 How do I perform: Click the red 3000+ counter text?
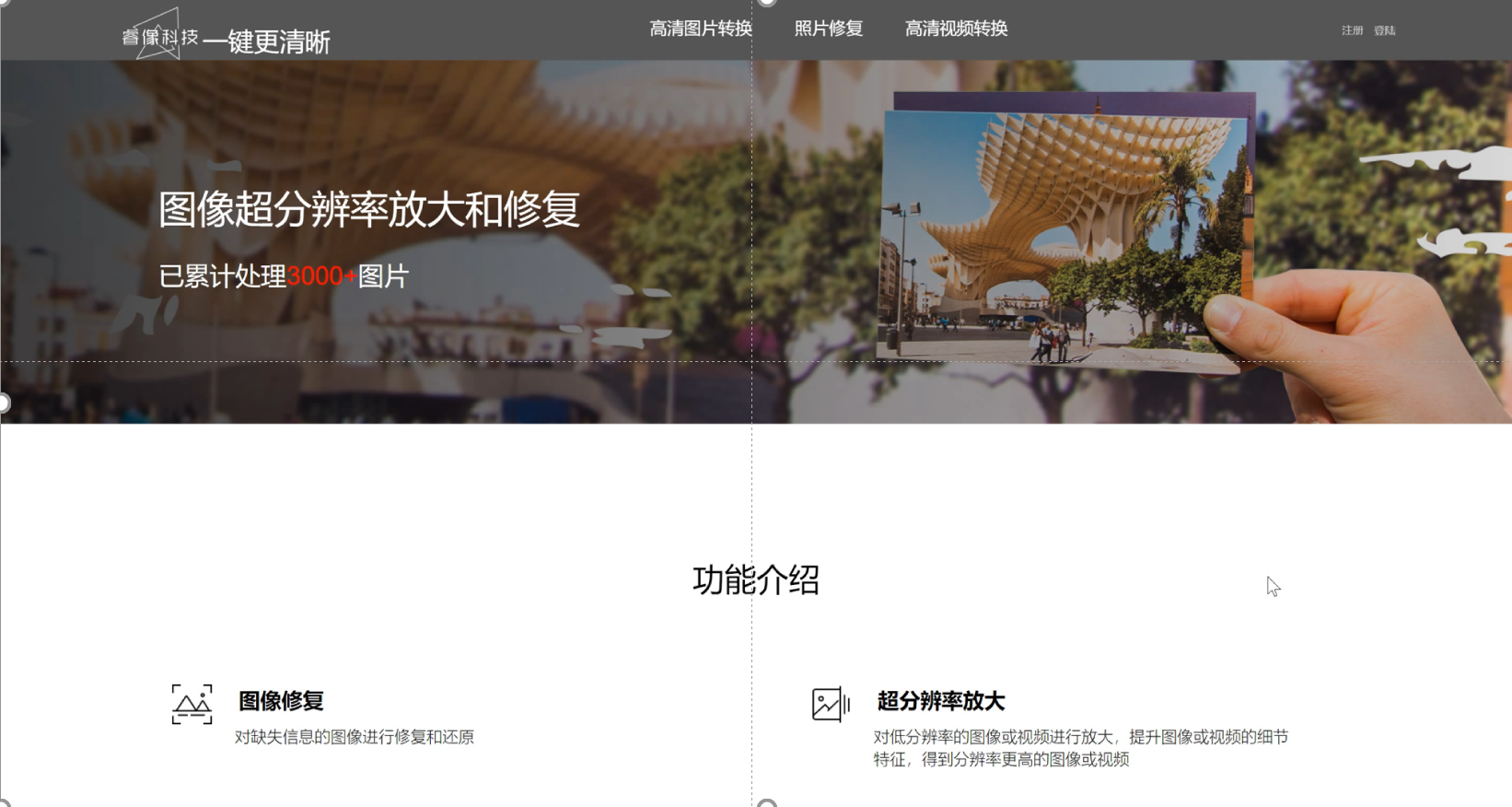[x=321, y=276]
